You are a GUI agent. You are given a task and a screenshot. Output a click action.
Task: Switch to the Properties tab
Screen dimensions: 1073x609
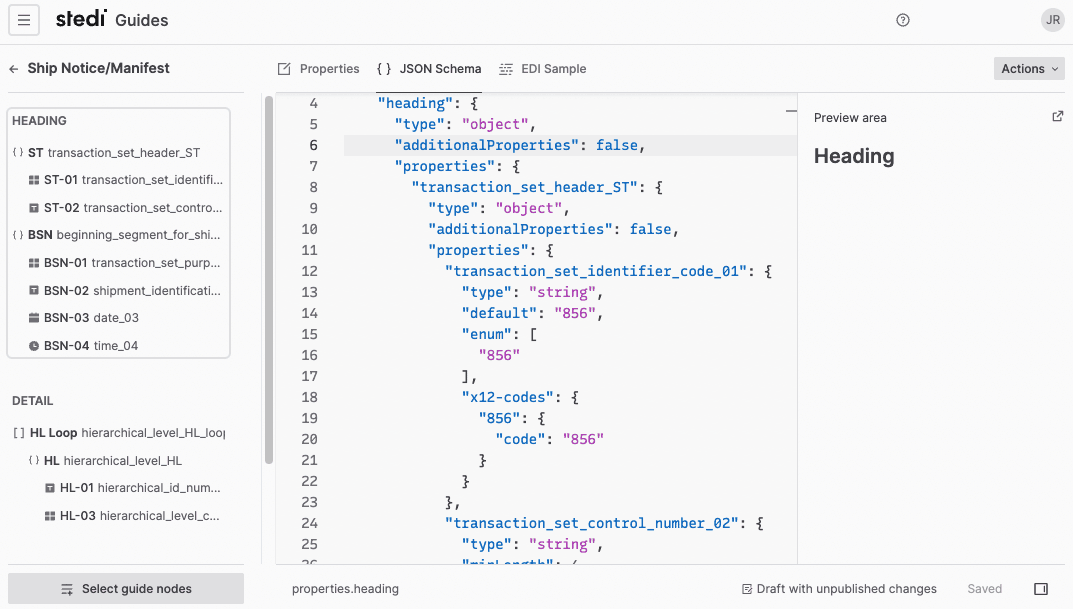click(318, 68)
